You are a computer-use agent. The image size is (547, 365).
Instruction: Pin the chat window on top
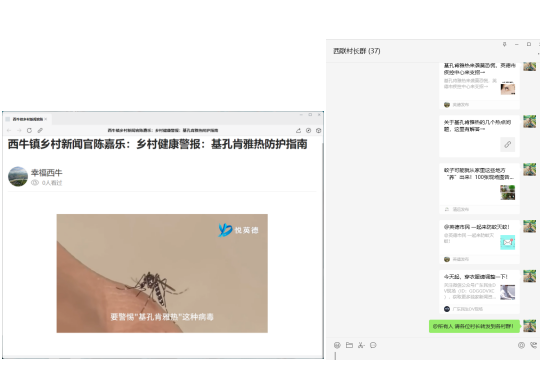504,44
